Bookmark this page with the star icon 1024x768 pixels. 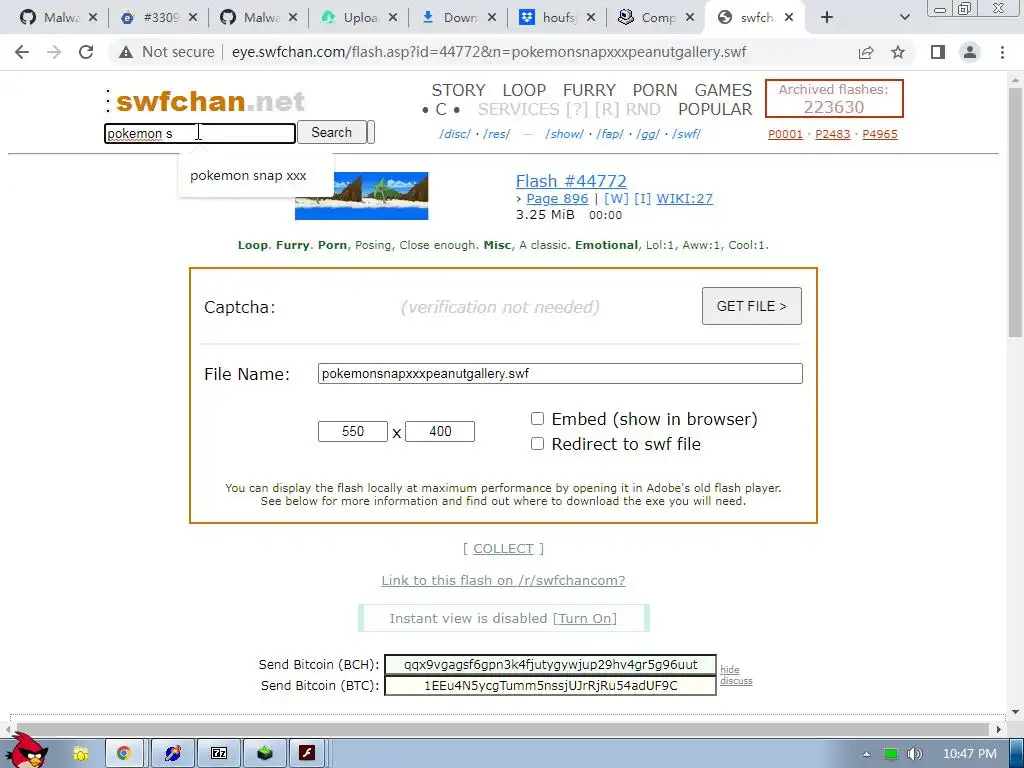898,52
